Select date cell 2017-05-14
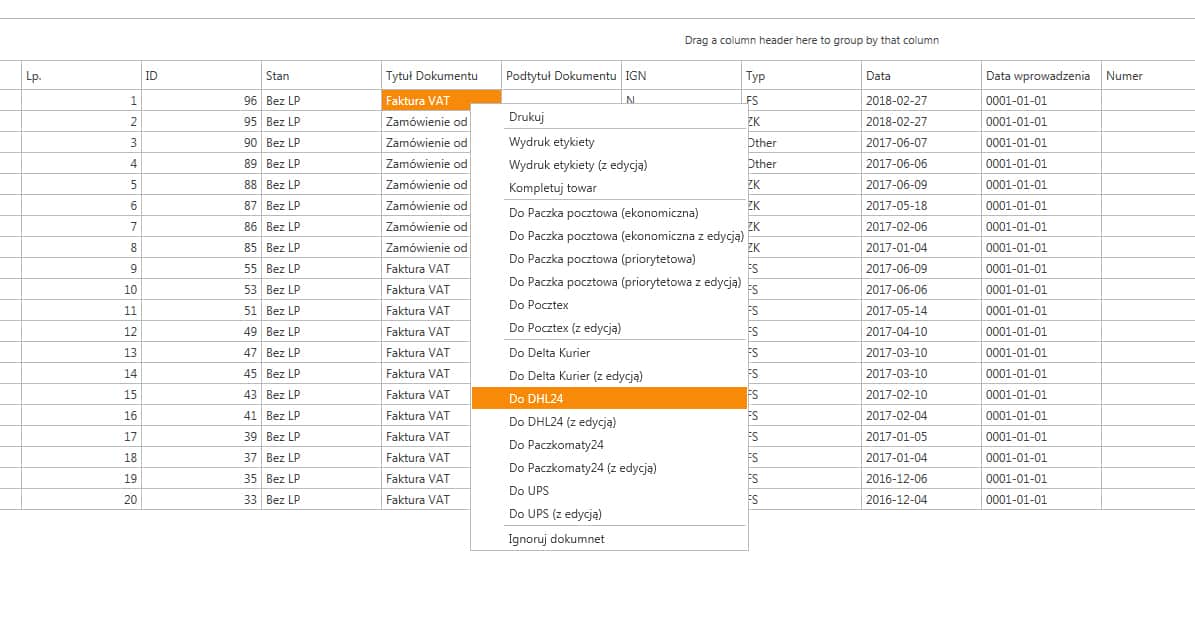Image resolution: width=1195 pixels, height=621 pixels. click(921, 310)
